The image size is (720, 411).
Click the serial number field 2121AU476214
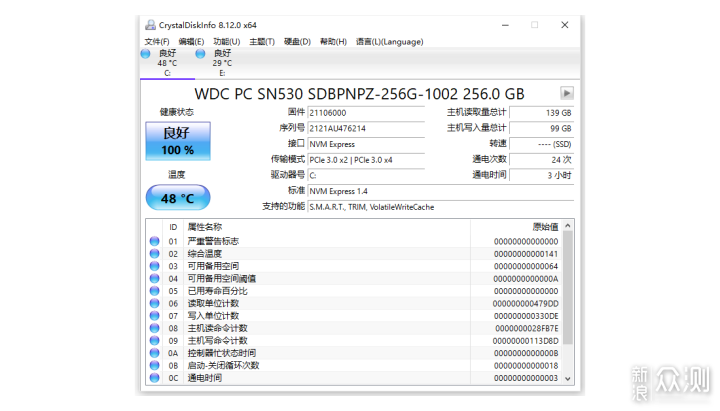tap(366, 129)
